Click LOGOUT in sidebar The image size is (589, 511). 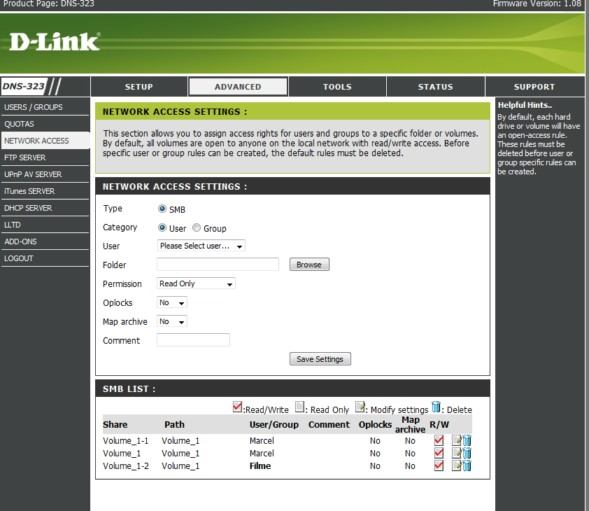(x=45, y=259)
